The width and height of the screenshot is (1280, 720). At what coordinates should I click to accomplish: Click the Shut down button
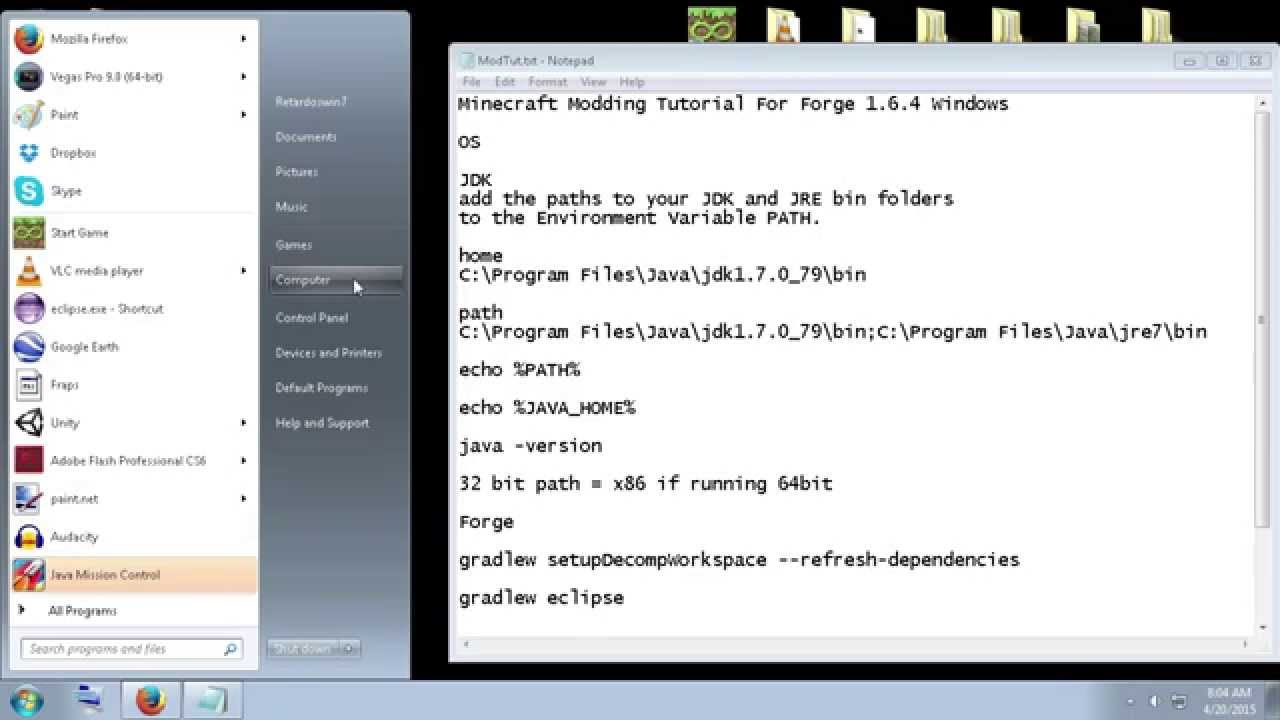pyautogui.click(x=304, y=649)
